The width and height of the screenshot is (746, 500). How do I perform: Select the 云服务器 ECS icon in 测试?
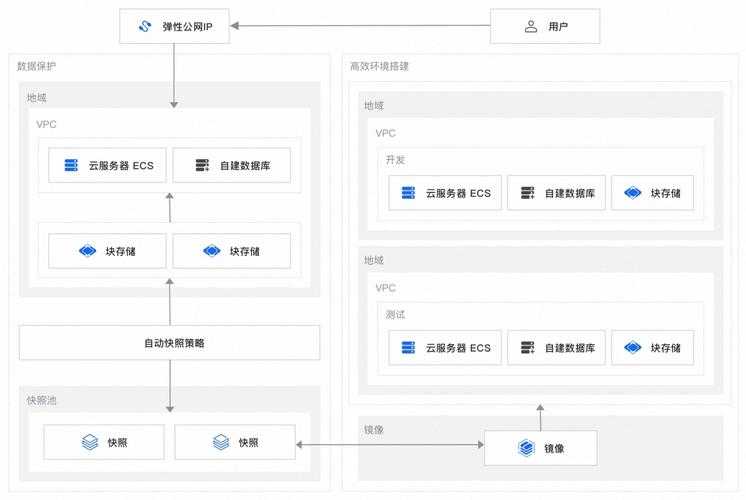pyautogui.click(x=408, y=347)
